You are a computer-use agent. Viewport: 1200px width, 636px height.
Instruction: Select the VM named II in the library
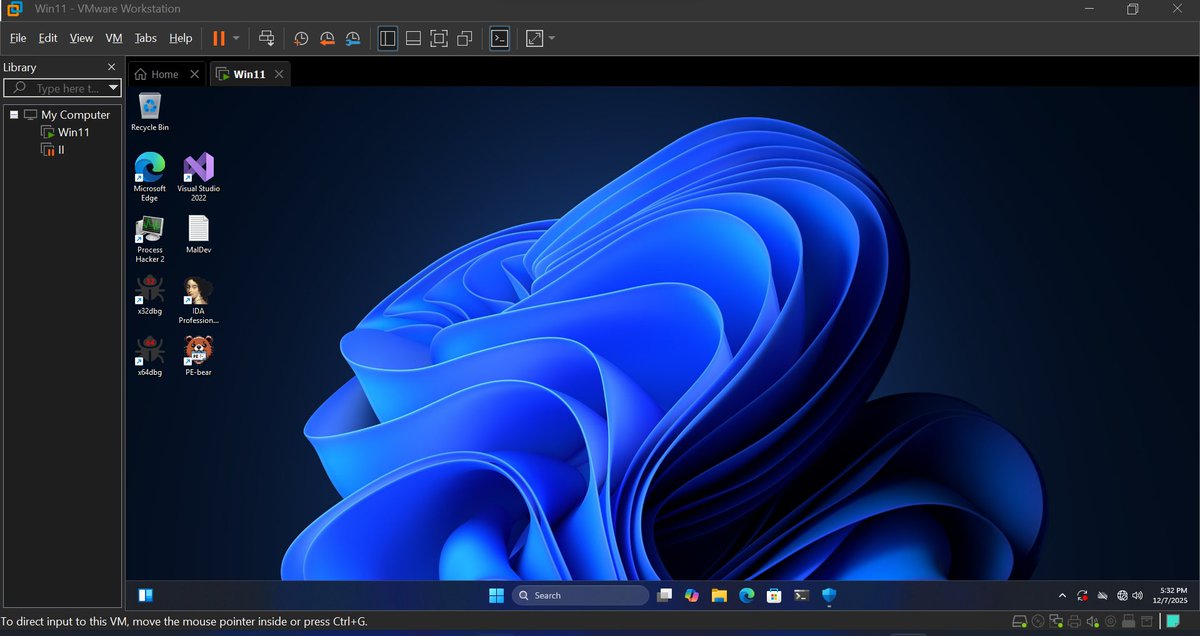[53, 149]
